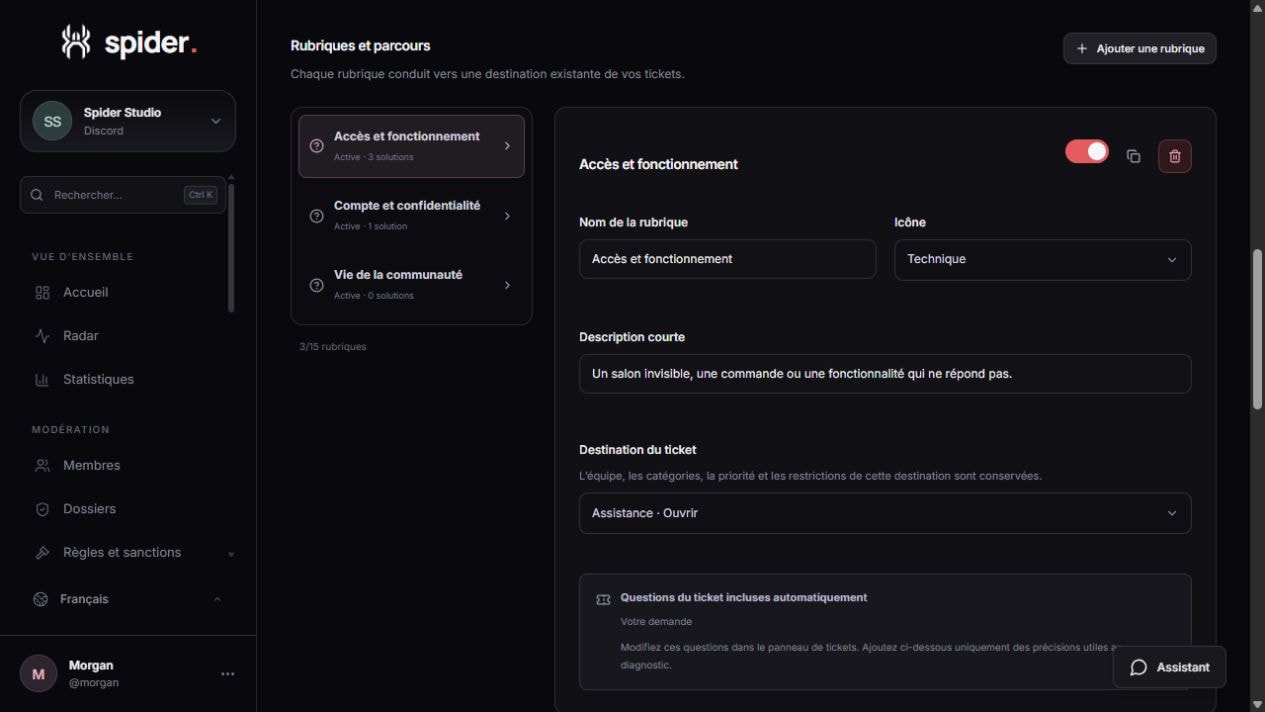Screen dimensions: 1265x712
Task: Click the SS server avatar
Action: click(52, 121)
